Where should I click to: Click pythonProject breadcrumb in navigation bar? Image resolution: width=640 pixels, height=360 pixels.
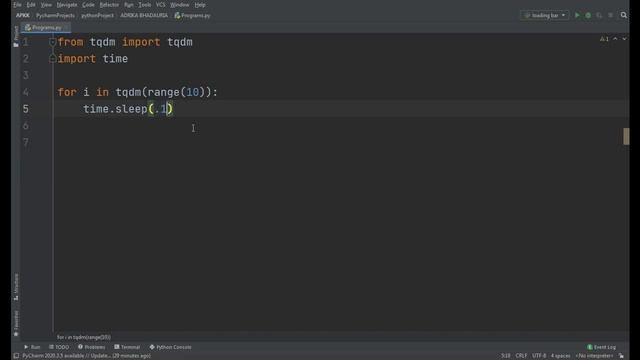[97, 16]
